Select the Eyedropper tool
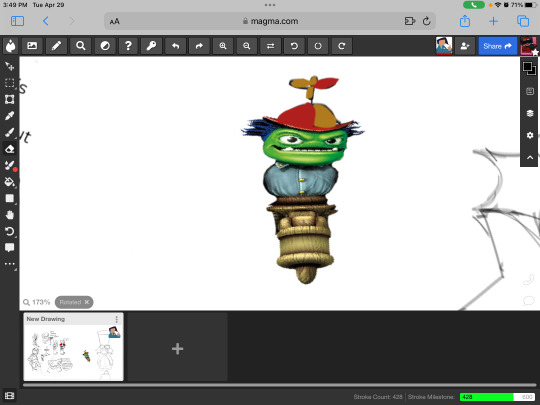 click(x=10, y=116)
